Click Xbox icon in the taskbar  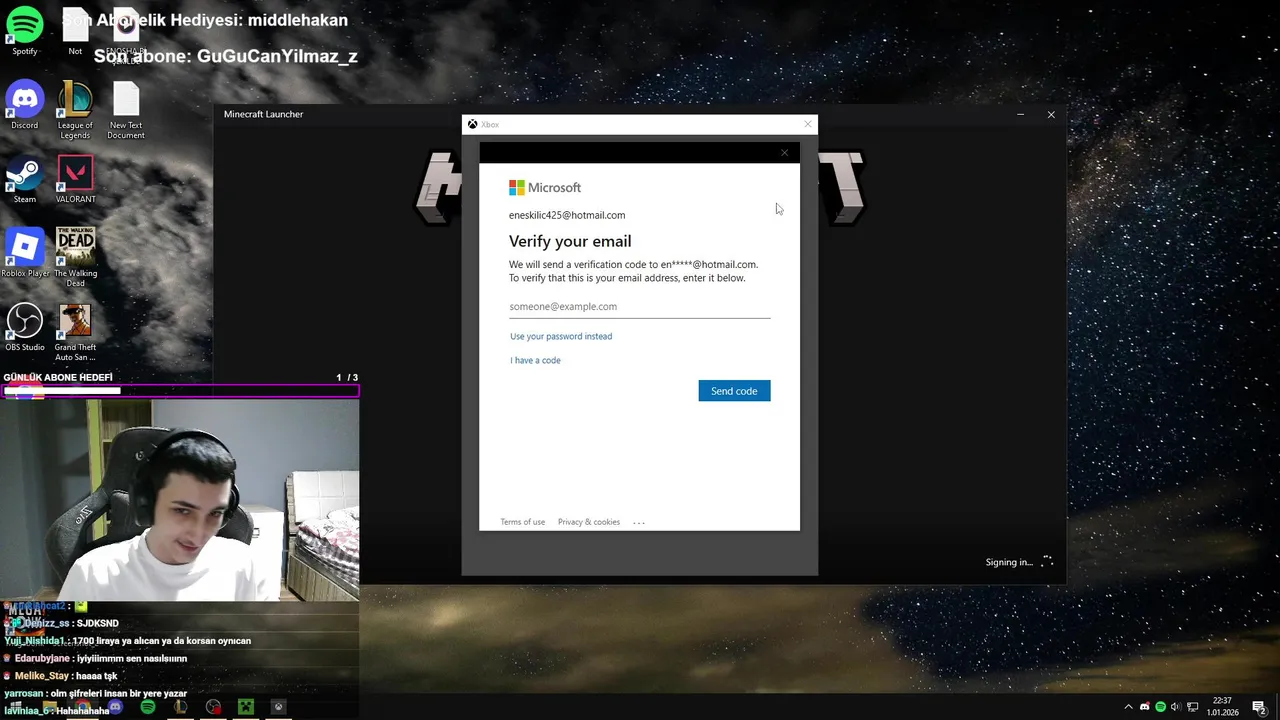278,707
